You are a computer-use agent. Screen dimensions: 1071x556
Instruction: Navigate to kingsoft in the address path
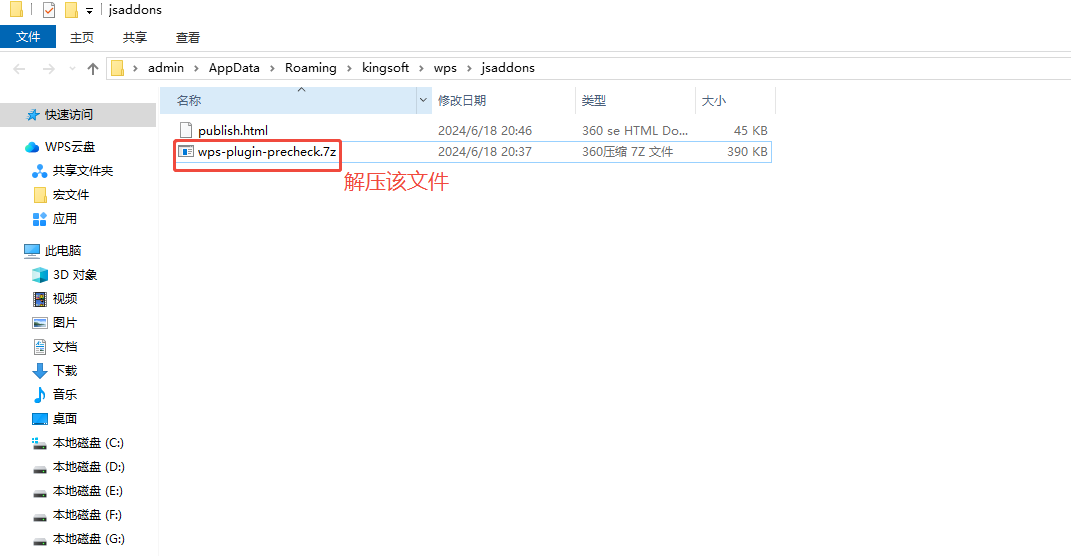click(385, 68)
